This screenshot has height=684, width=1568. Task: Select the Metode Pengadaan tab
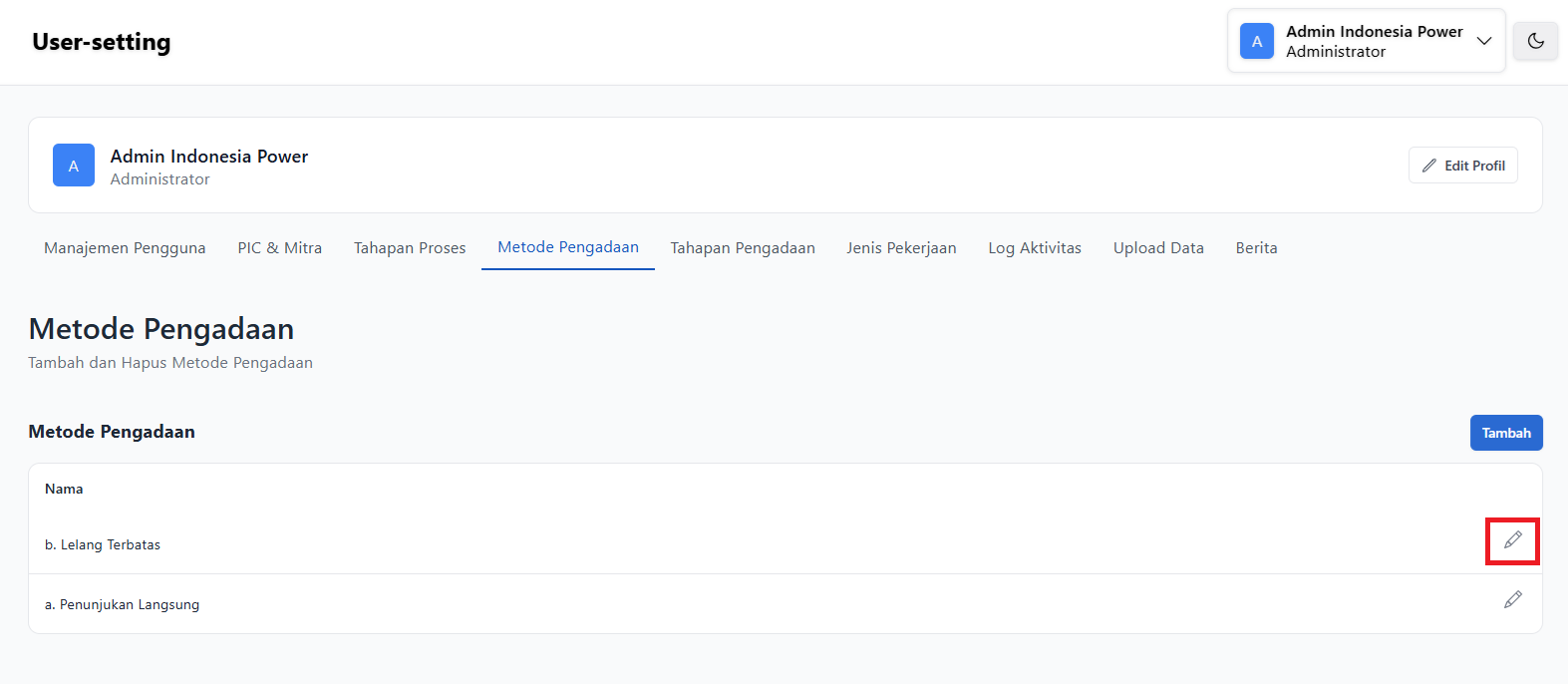[568, 247]
